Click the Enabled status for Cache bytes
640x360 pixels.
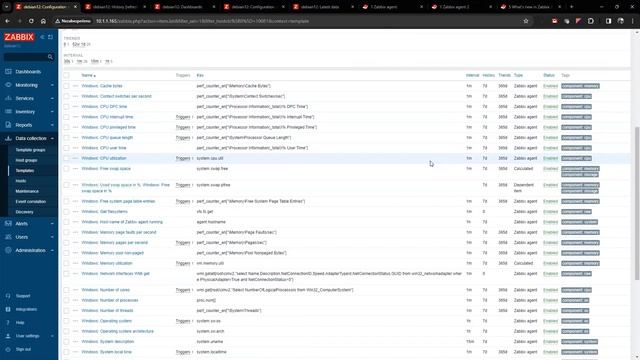pyautogui.click(x=550, y=86)
